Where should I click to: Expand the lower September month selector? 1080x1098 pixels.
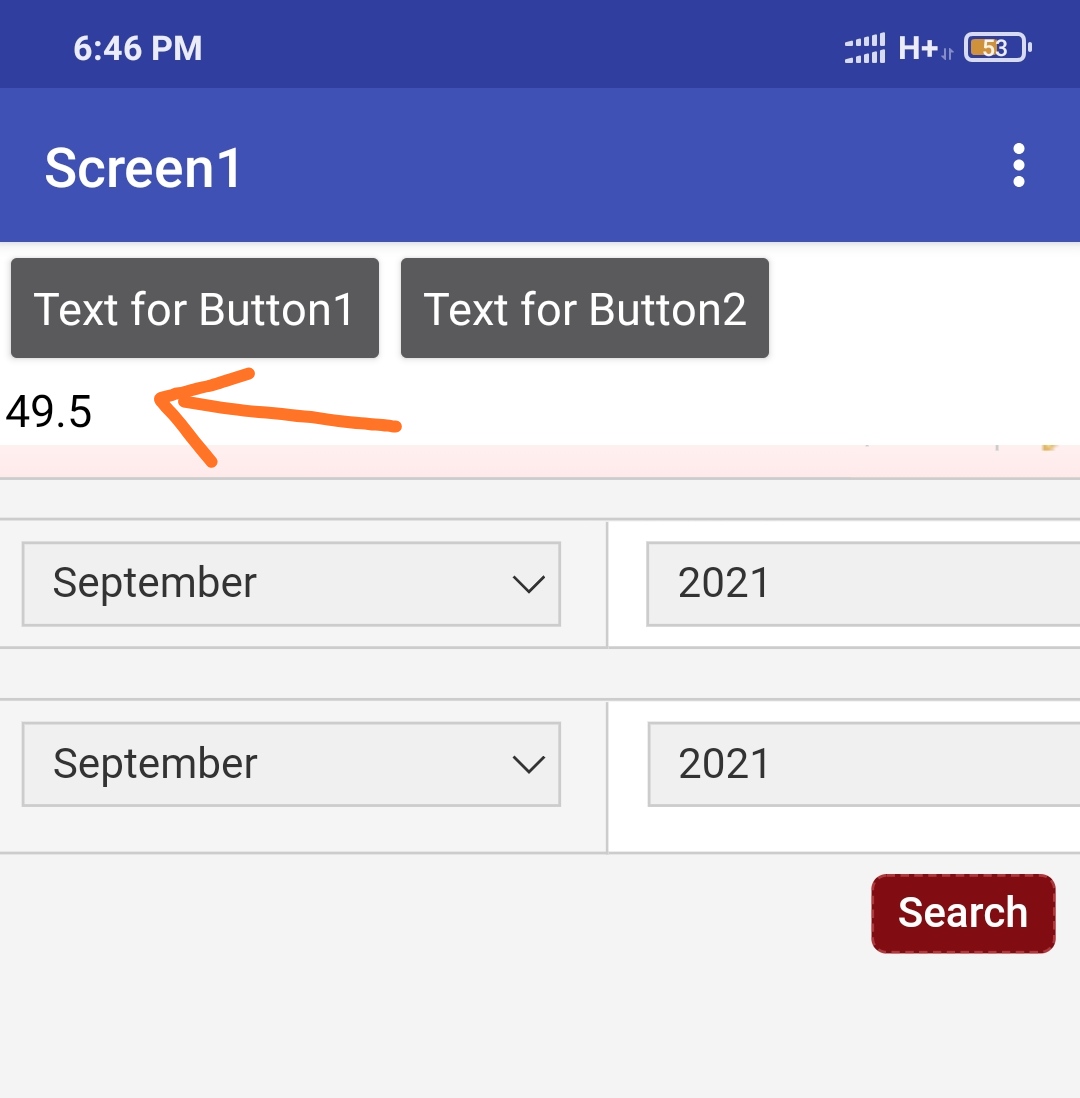(x=290, y=765)
